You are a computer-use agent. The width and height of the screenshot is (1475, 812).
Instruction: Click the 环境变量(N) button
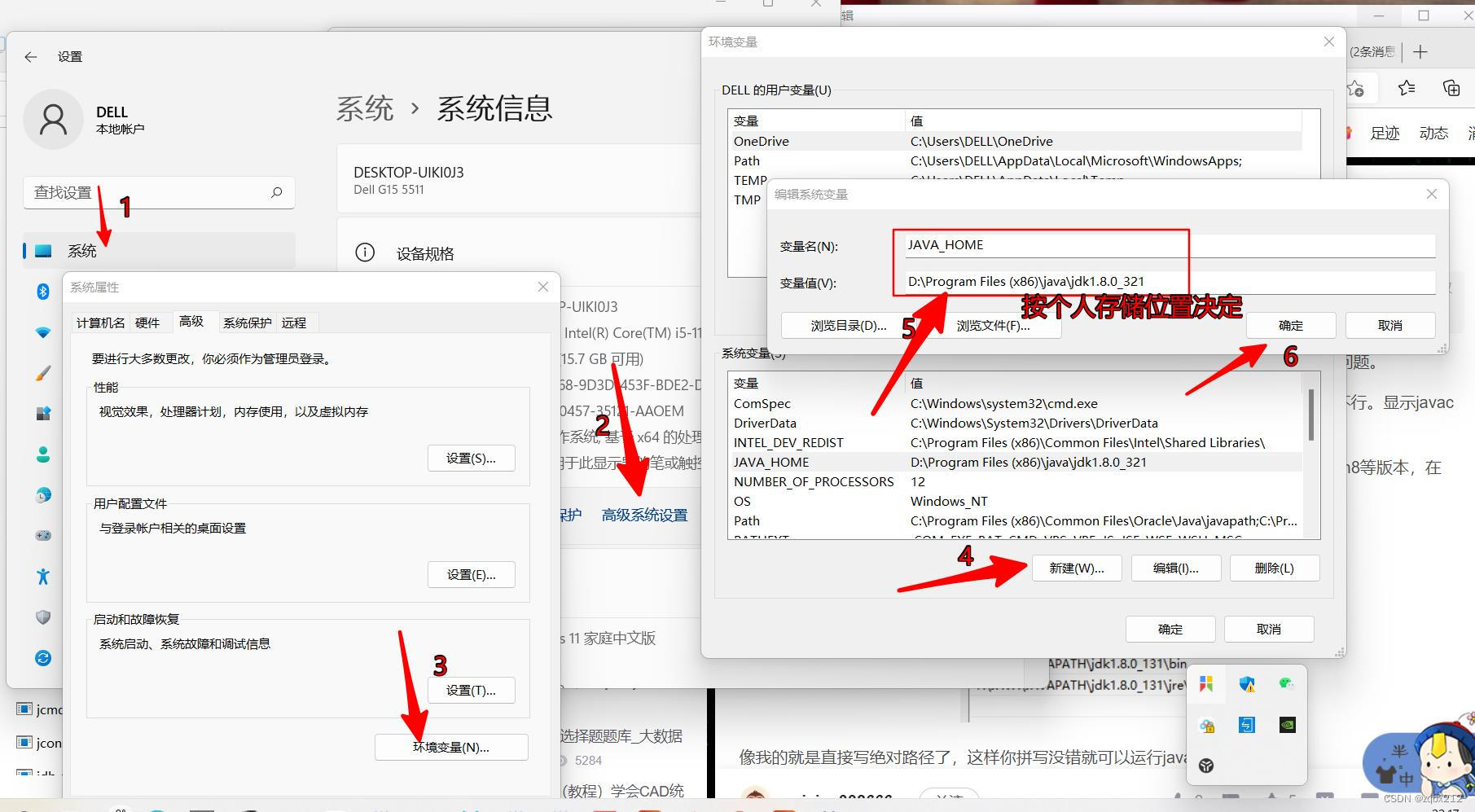[450, 747]
